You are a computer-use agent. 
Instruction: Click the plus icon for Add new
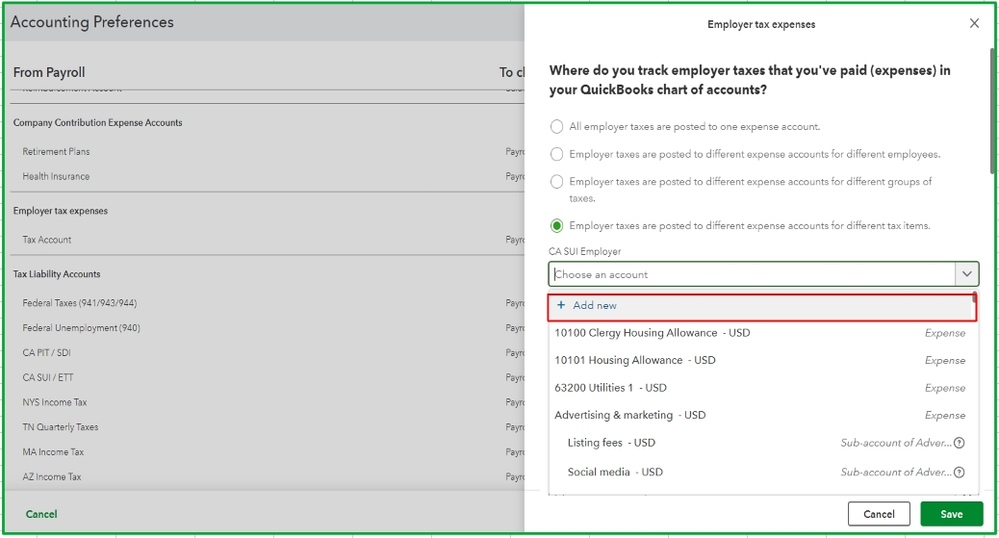(x=561, y=306)
